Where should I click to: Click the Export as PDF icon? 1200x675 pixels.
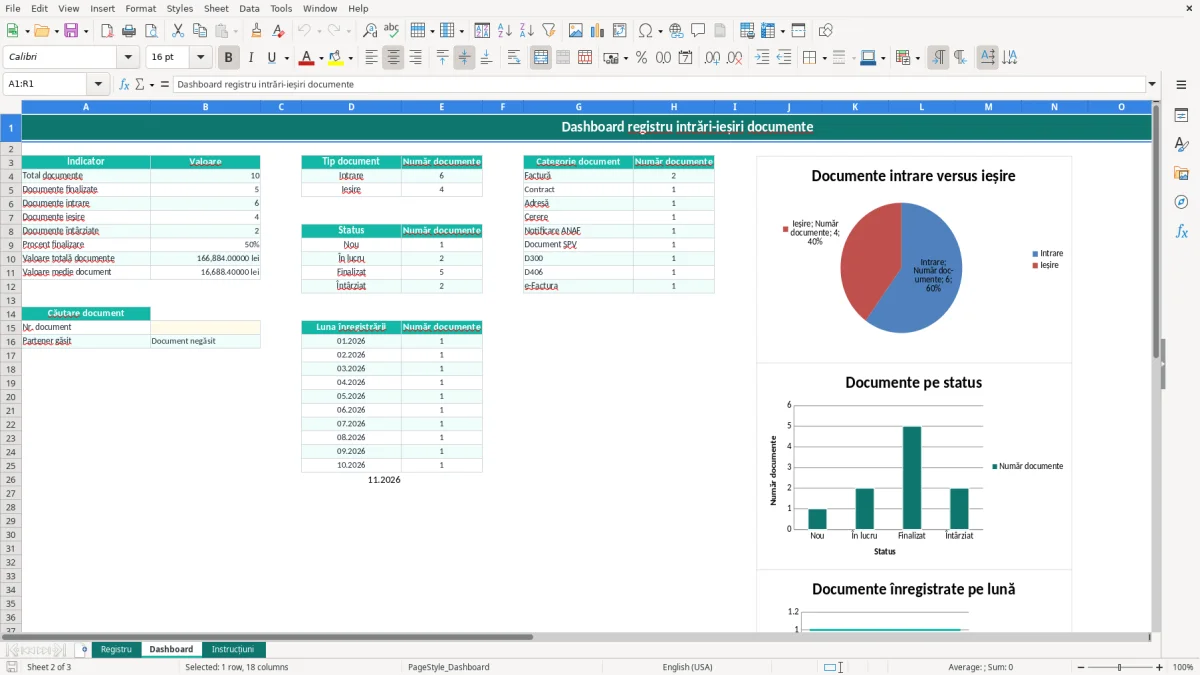click(107, 31)
